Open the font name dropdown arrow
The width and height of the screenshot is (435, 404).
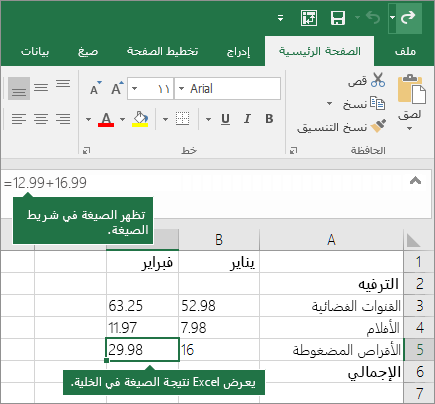(x=182, y=89)
